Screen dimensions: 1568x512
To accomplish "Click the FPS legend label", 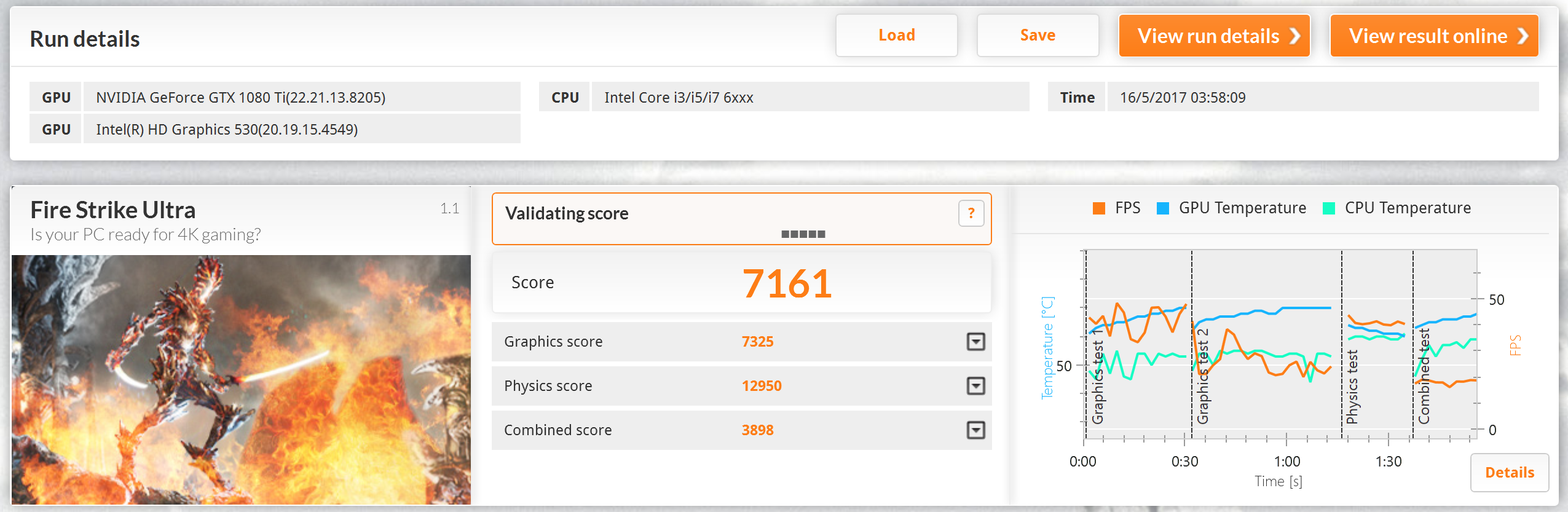I will pos(1127,208).
